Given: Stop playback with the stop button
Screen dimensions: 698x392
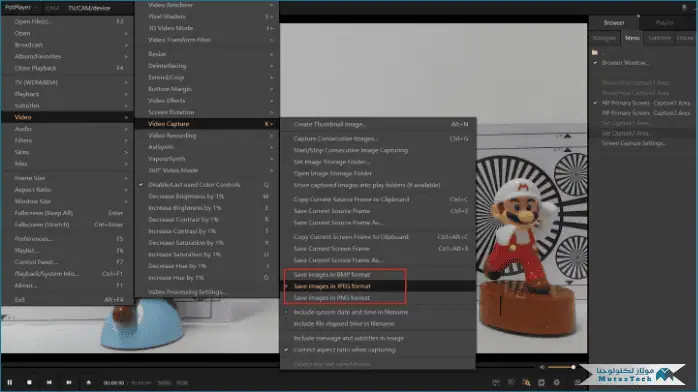Looking at the screenshot, I should 29,382.
